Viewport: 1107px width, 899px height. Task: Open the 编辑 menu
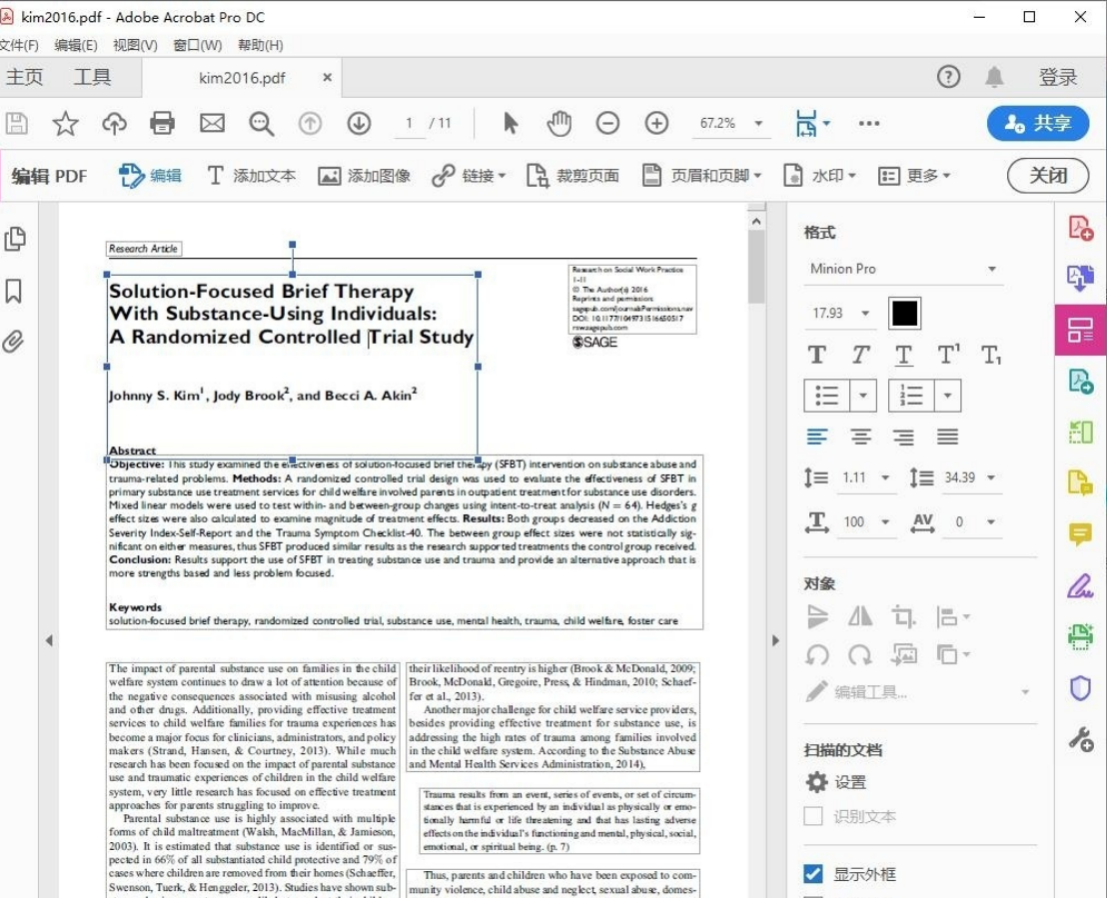pyautogui.click(x=76, y=45)
